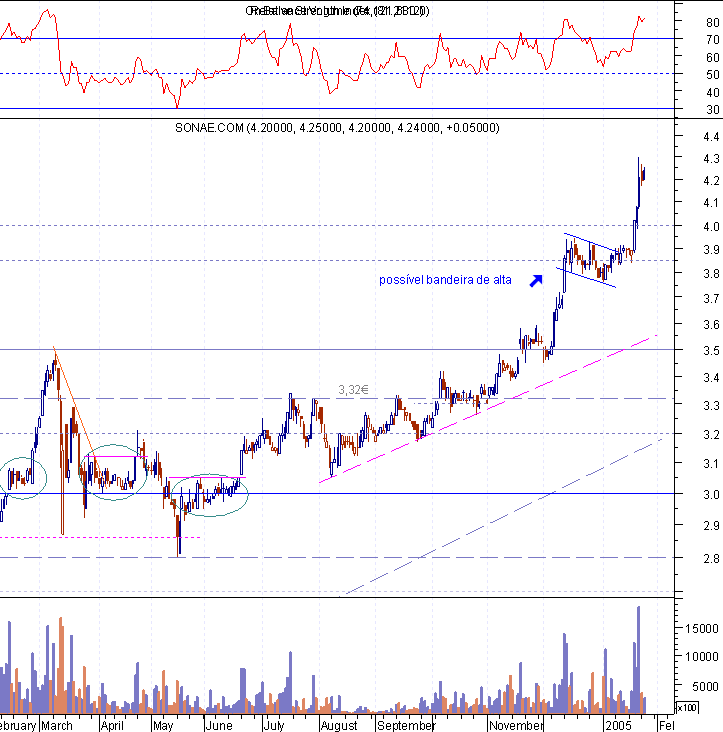This screenshot has width=723, height=732.
Task: Click the May label on time axis
Action: [x=163, y=725]
